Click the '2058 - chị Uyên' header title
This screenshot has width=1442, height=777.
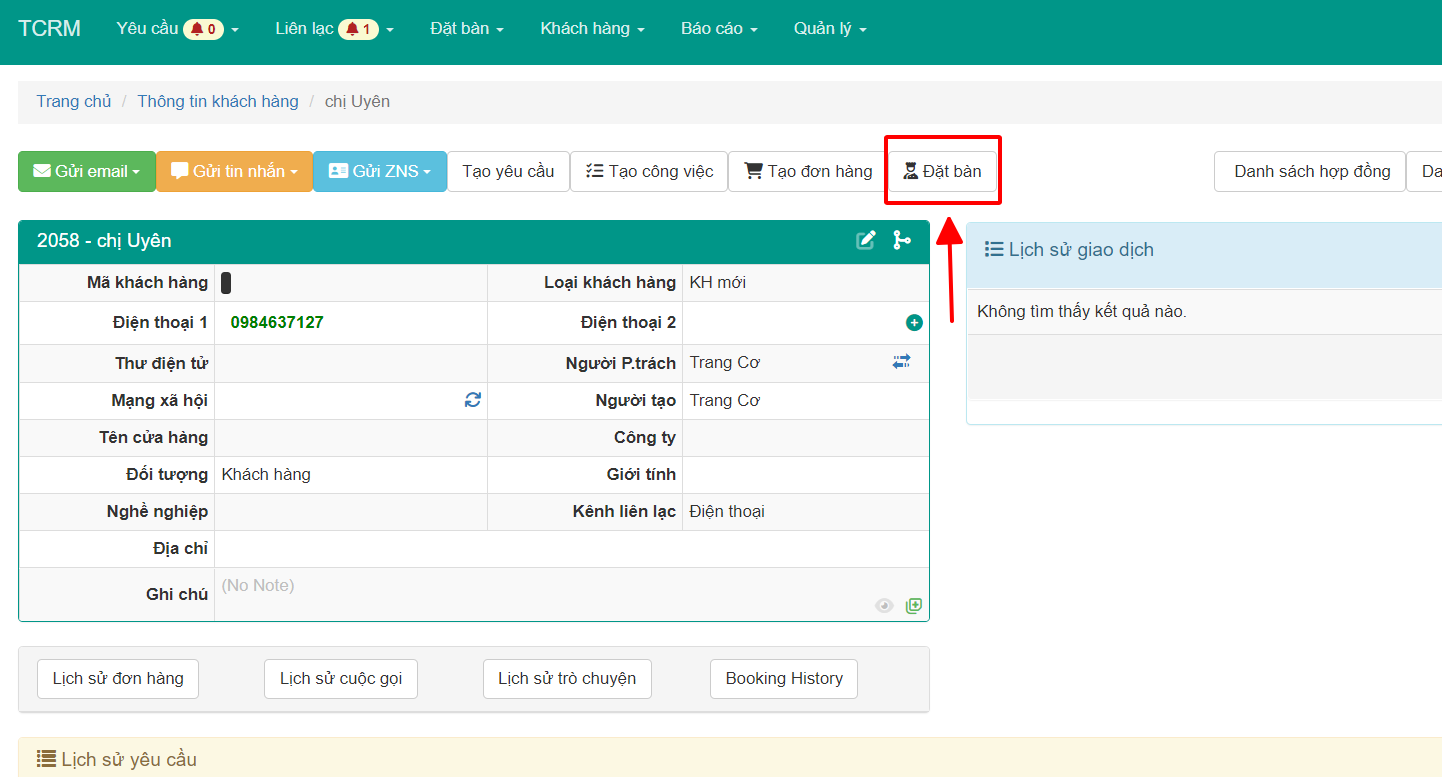pos(104,240)
